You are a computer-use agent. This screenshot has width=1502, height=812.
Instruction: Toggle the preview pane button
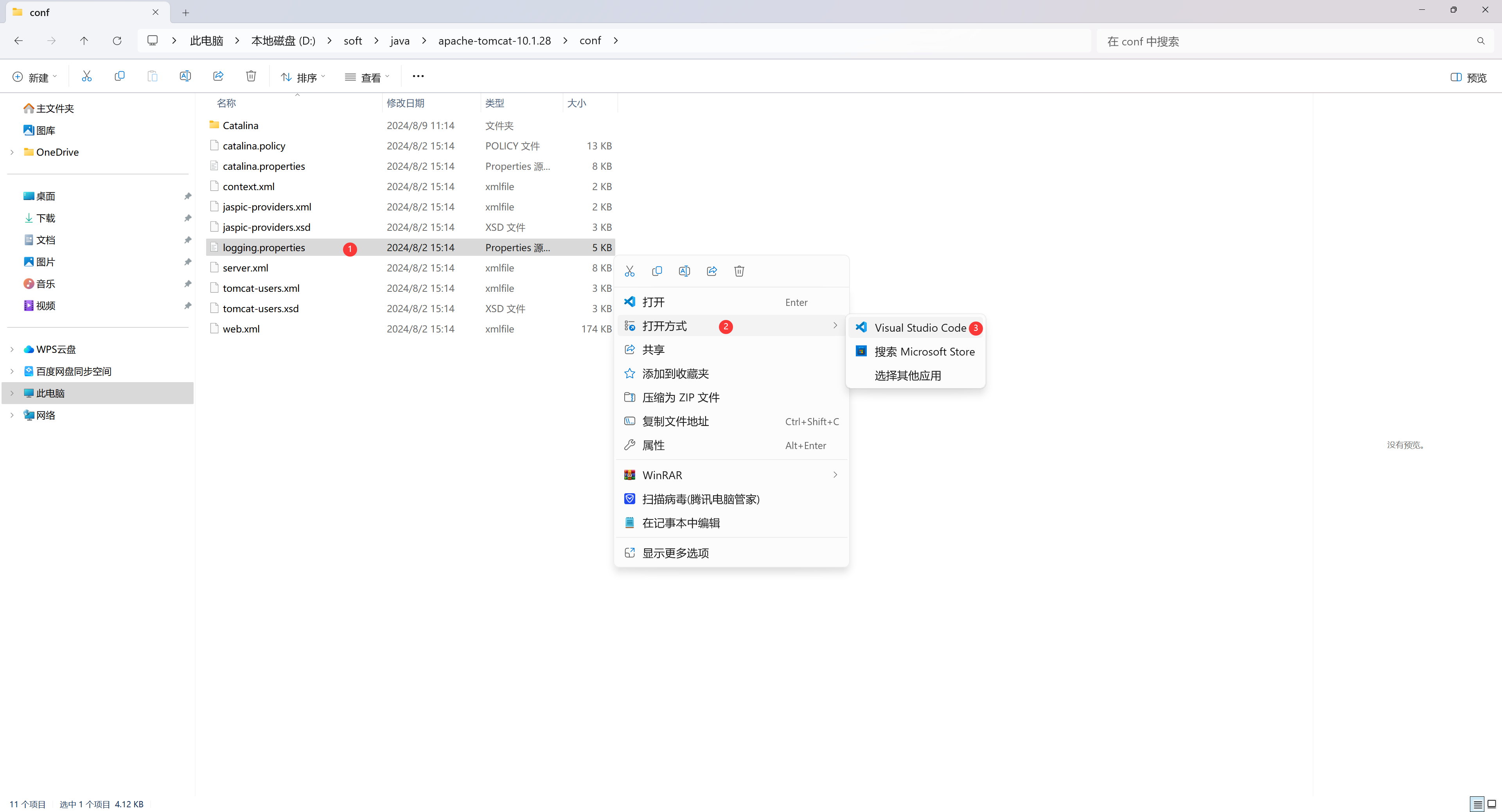1468,77
